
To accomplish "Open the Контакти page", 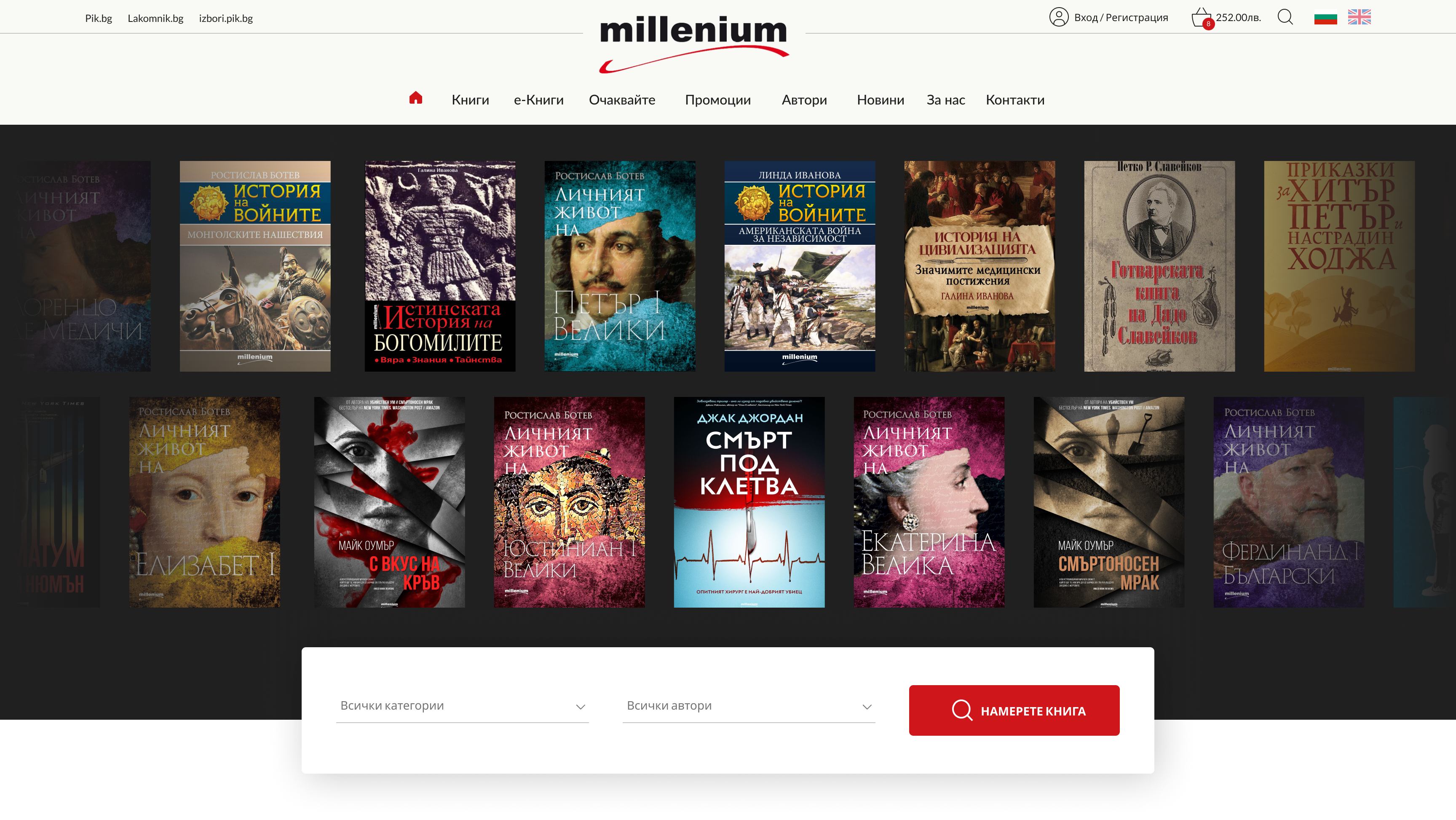I will [x=1014, y=100].
